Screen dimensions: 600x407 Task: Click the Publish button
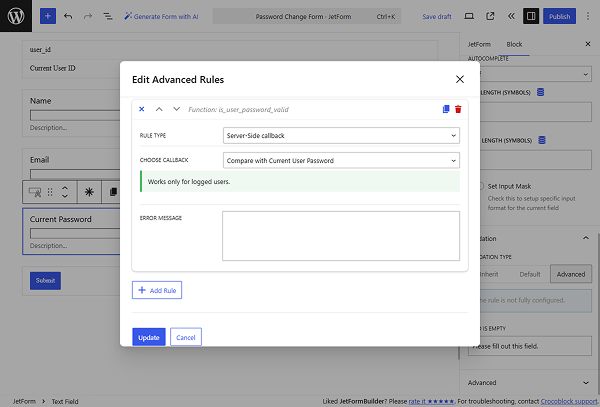pos(559,16)
